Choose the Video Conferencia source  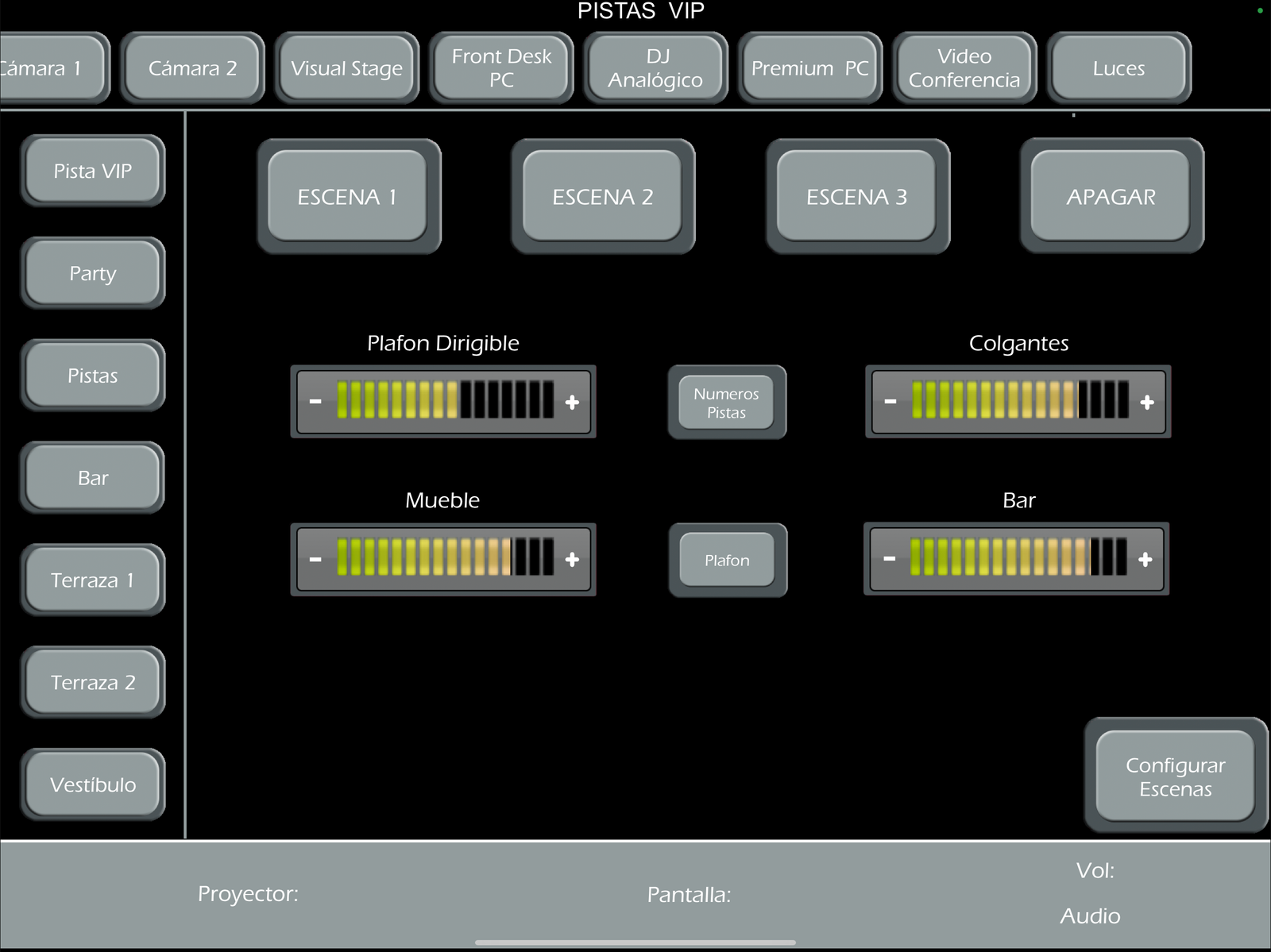coord(964,68)
